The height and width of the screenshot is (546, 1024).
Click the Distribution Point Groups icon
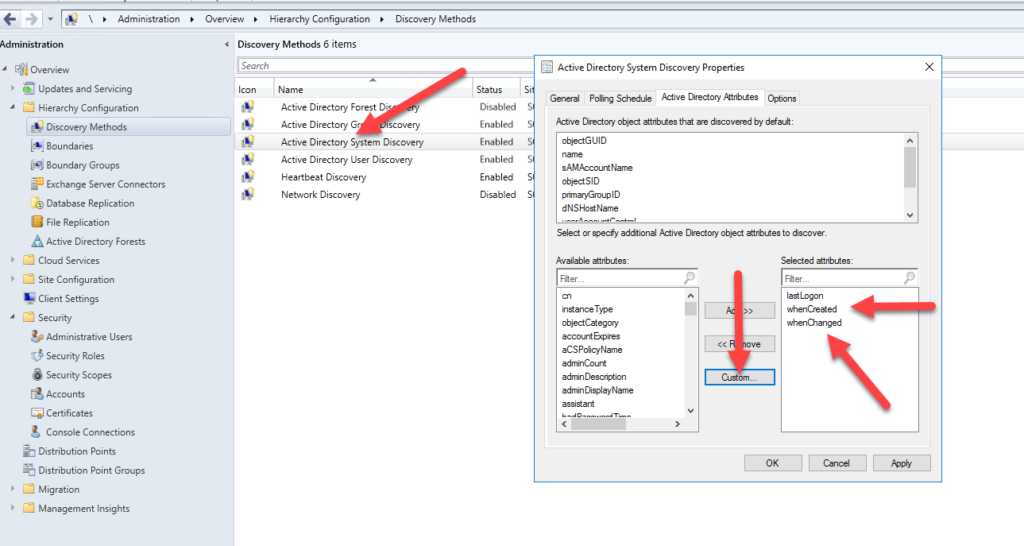point(29,470)
